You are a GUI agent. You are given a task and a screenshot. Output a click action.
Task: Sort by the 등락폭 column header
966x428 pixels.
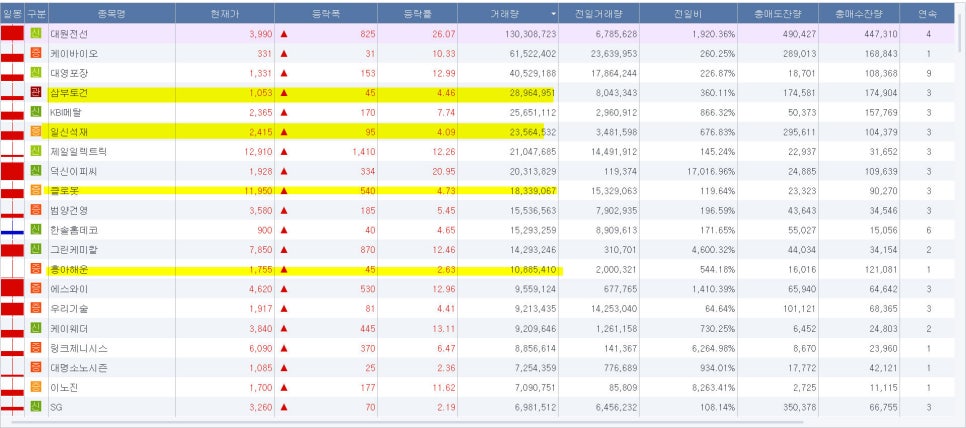click(326, 13)
